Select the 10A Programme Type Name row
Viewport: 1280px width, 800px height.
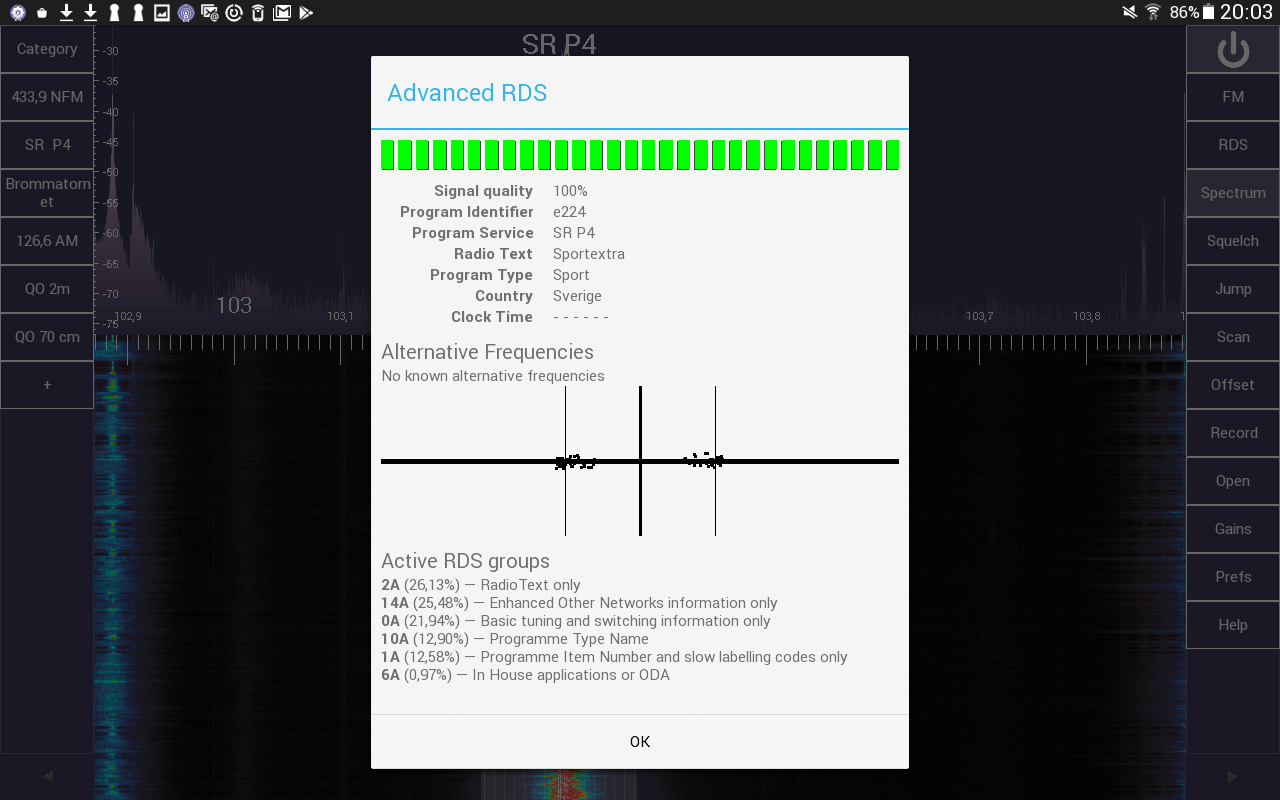515,639
